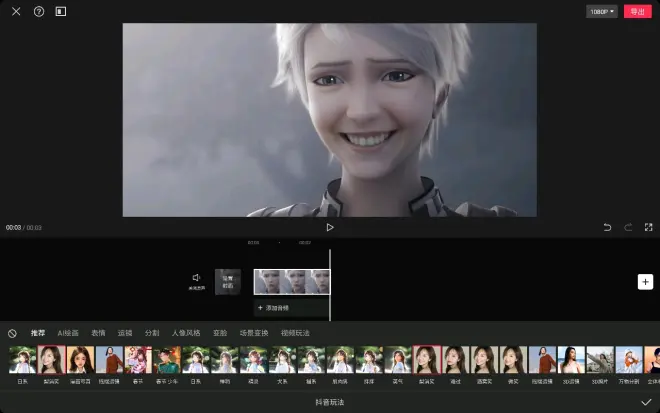Enter fullscreen preview mode

(648, 227)
